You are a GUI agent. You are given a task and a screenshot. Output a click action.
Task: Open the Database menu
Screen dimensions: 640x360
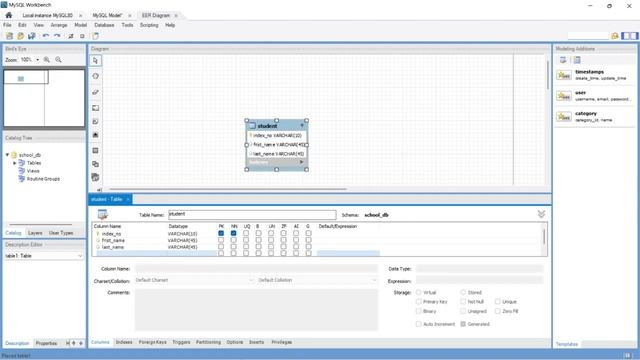(x=104, y=25)
